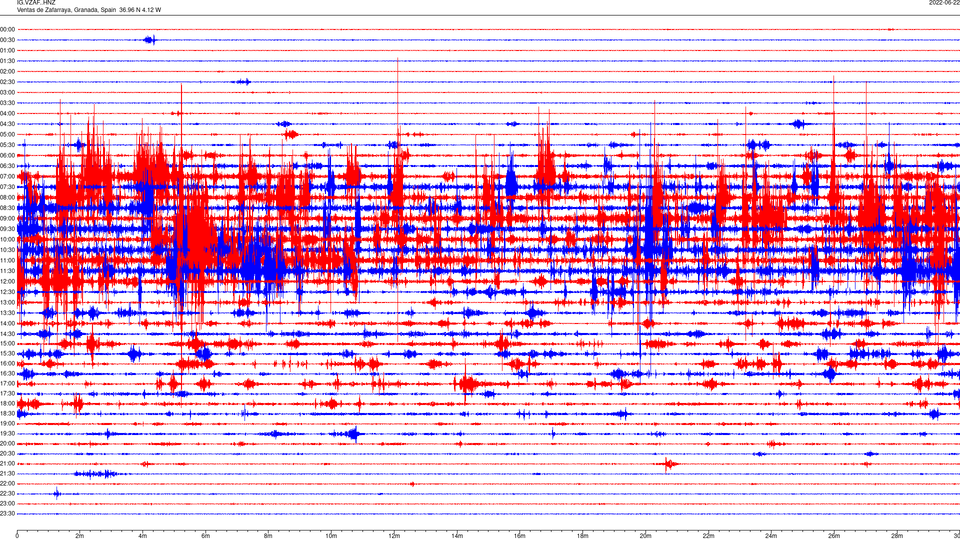Screen dimensions: 960x540
Task: Click the 4m tick label on time axis
Action: [143, 536]
